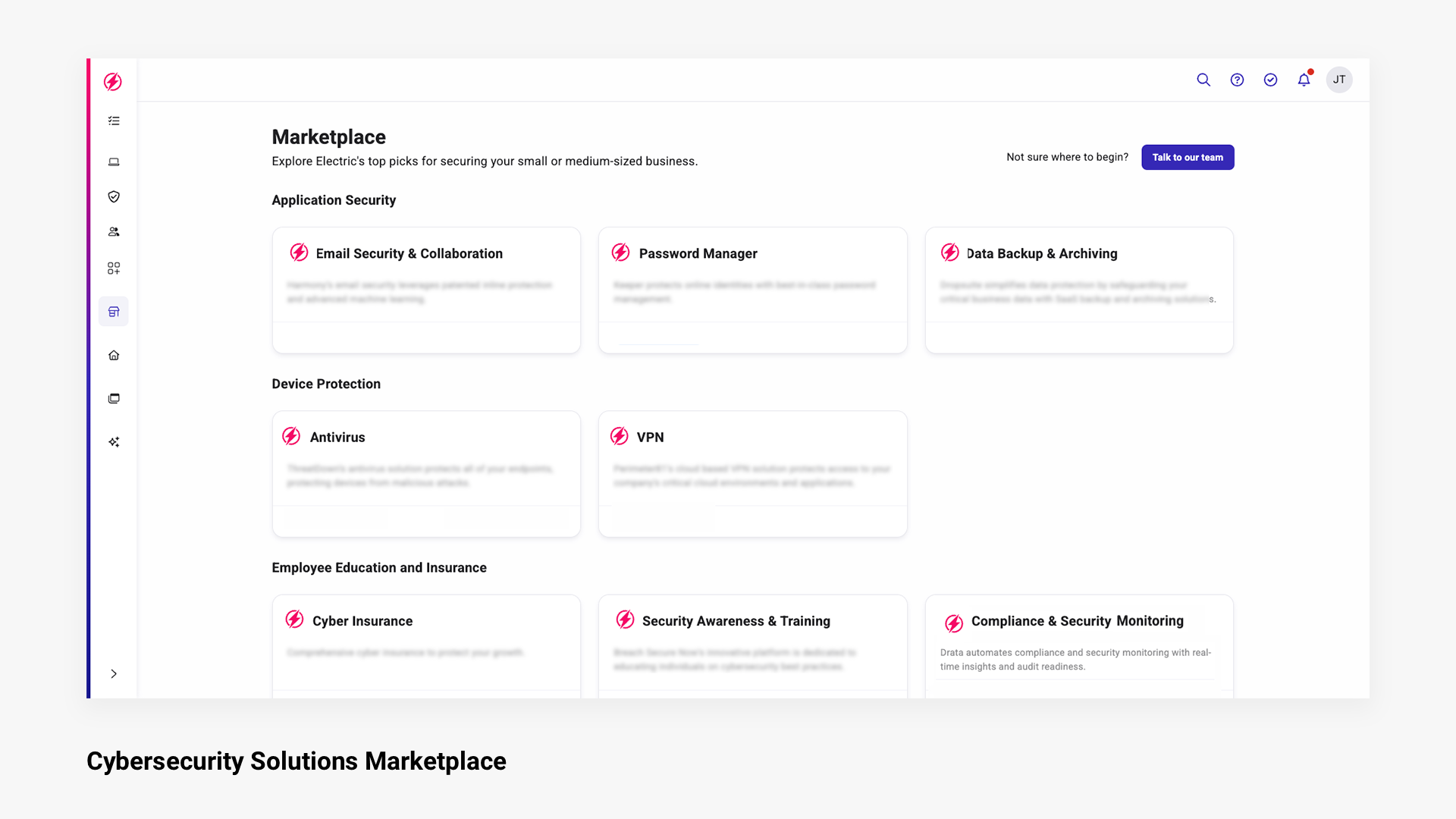
Task: Open the Password Manager card
Action: pos(752,290)
